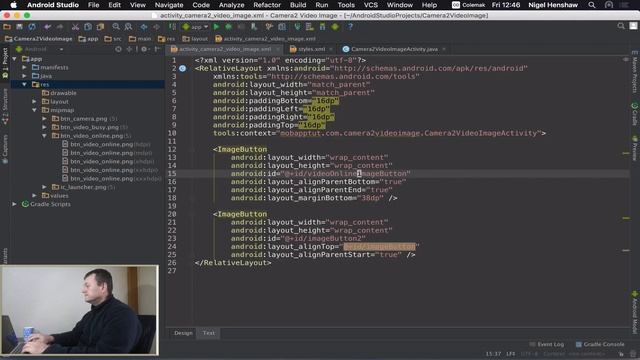Click the Synchronize toolbar icon
Viewport: 640px width, 360px height.
(32, 27)
